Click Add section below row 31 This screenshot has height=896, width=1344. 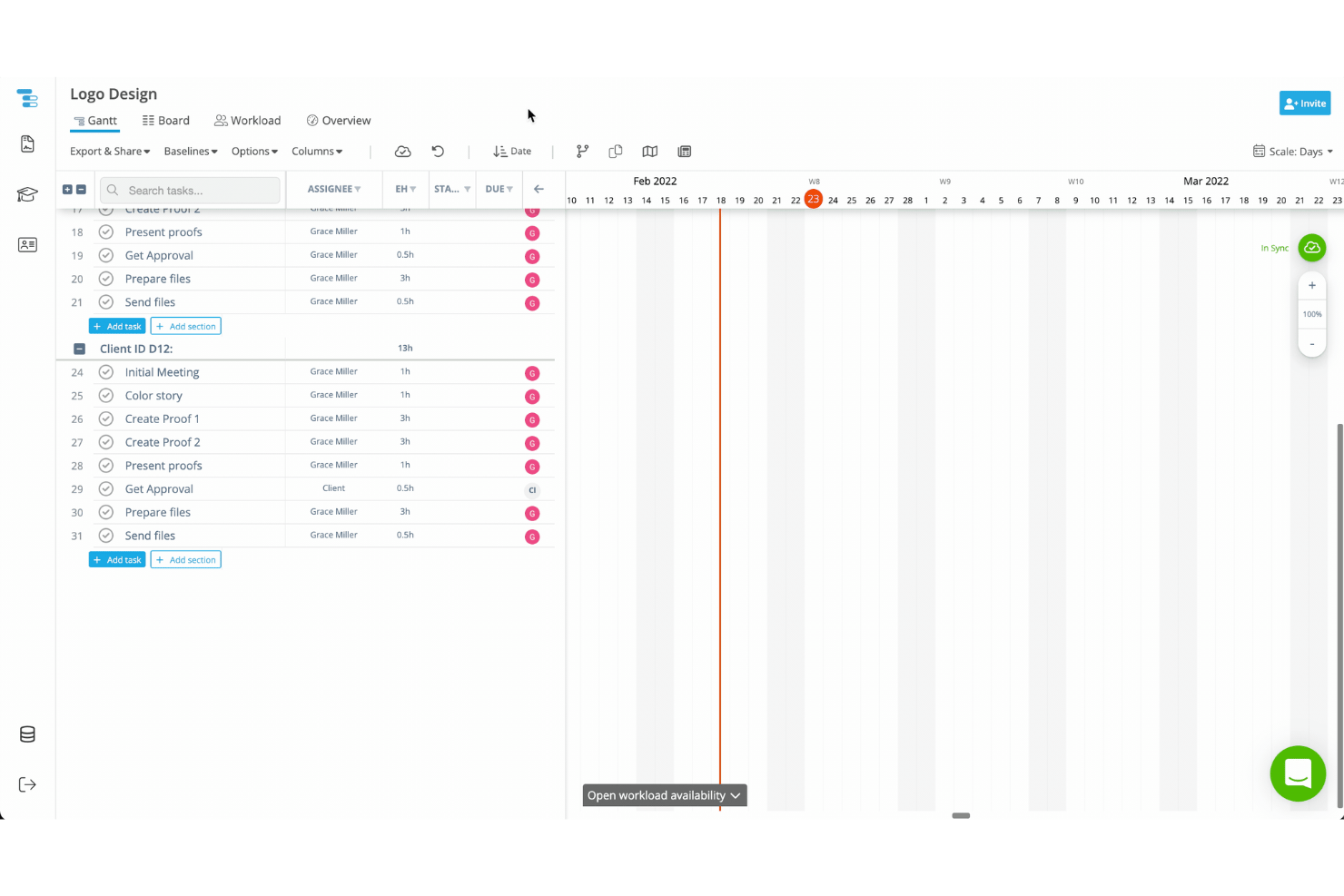[186, 560]
